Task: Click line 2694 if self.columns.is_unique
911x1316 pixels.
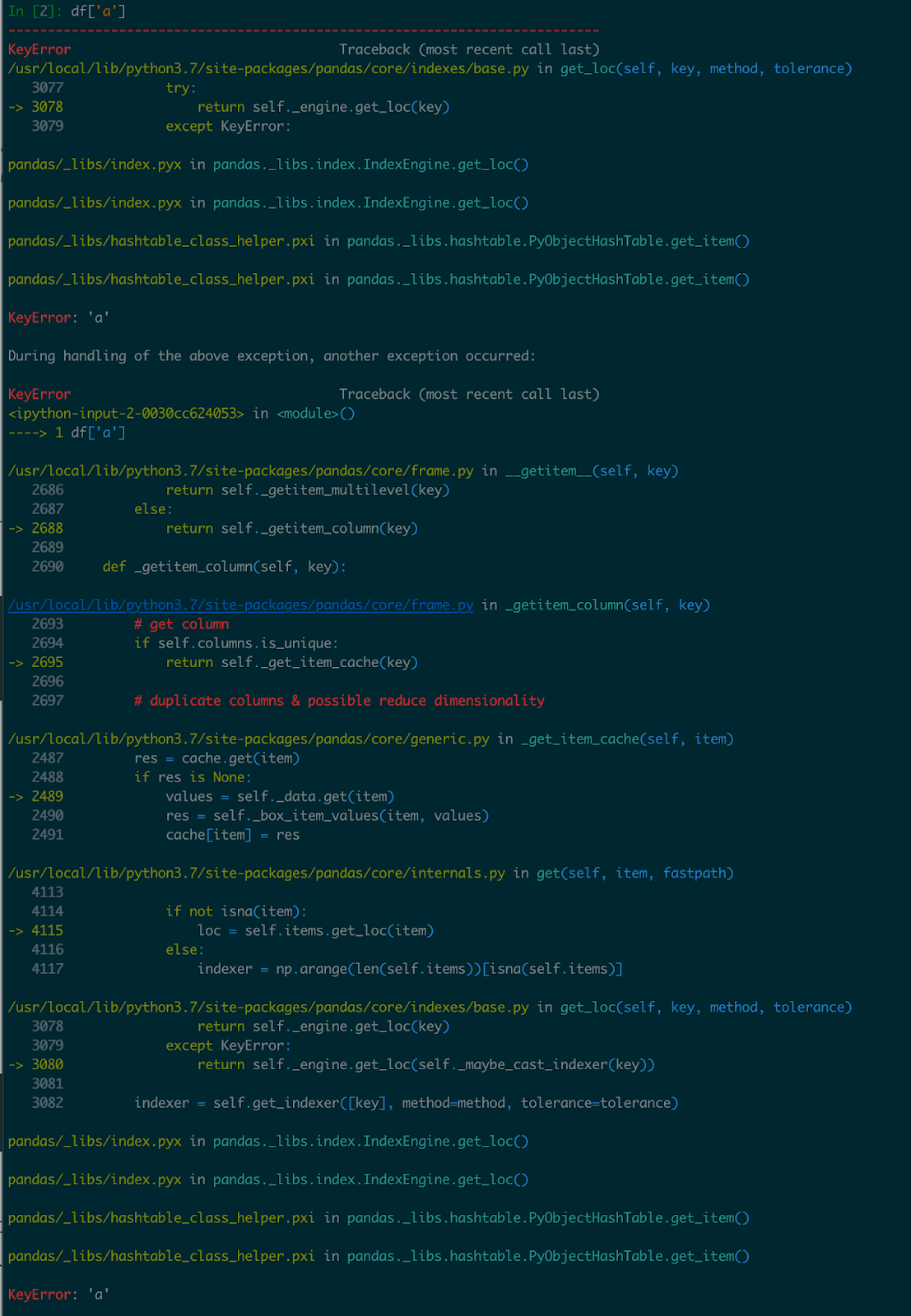Action: [185, 643]
